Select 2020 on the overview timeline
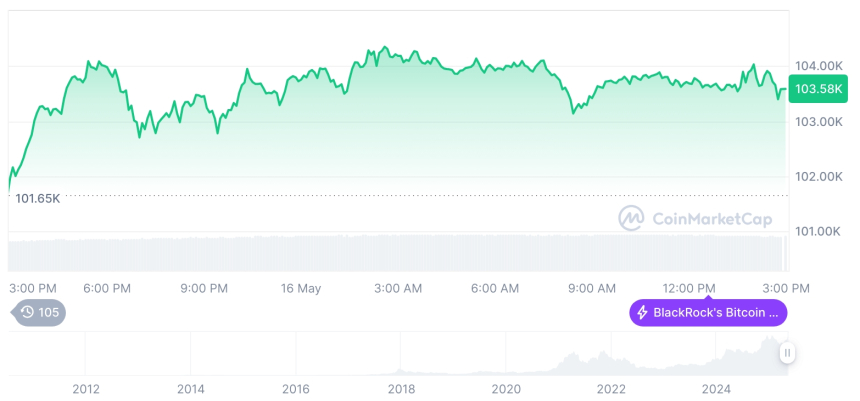Screen dimensions: 860x401 [507, 389]
